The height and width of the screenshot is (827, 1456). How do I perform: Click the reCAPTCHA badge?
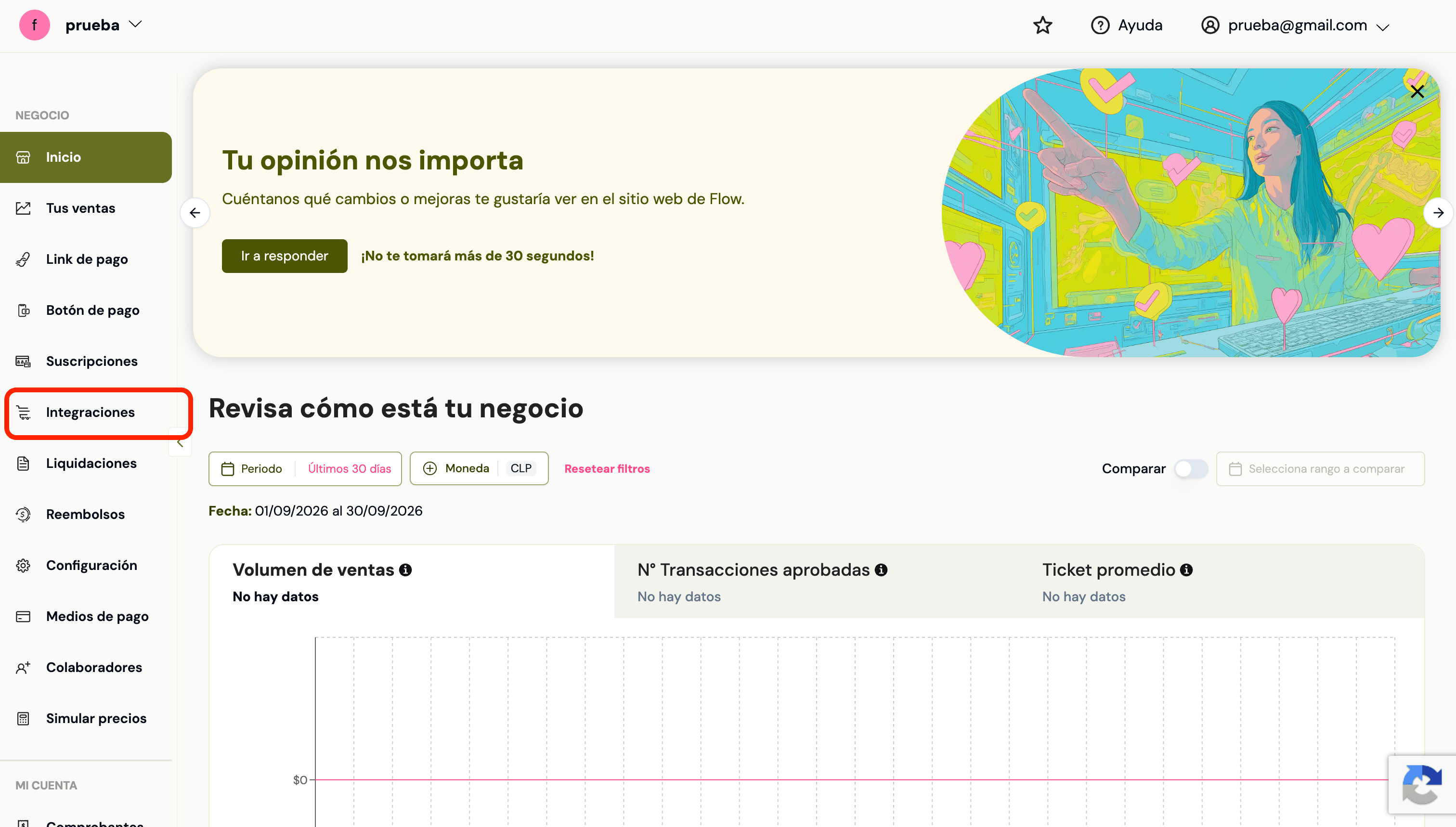point(1422,785)
